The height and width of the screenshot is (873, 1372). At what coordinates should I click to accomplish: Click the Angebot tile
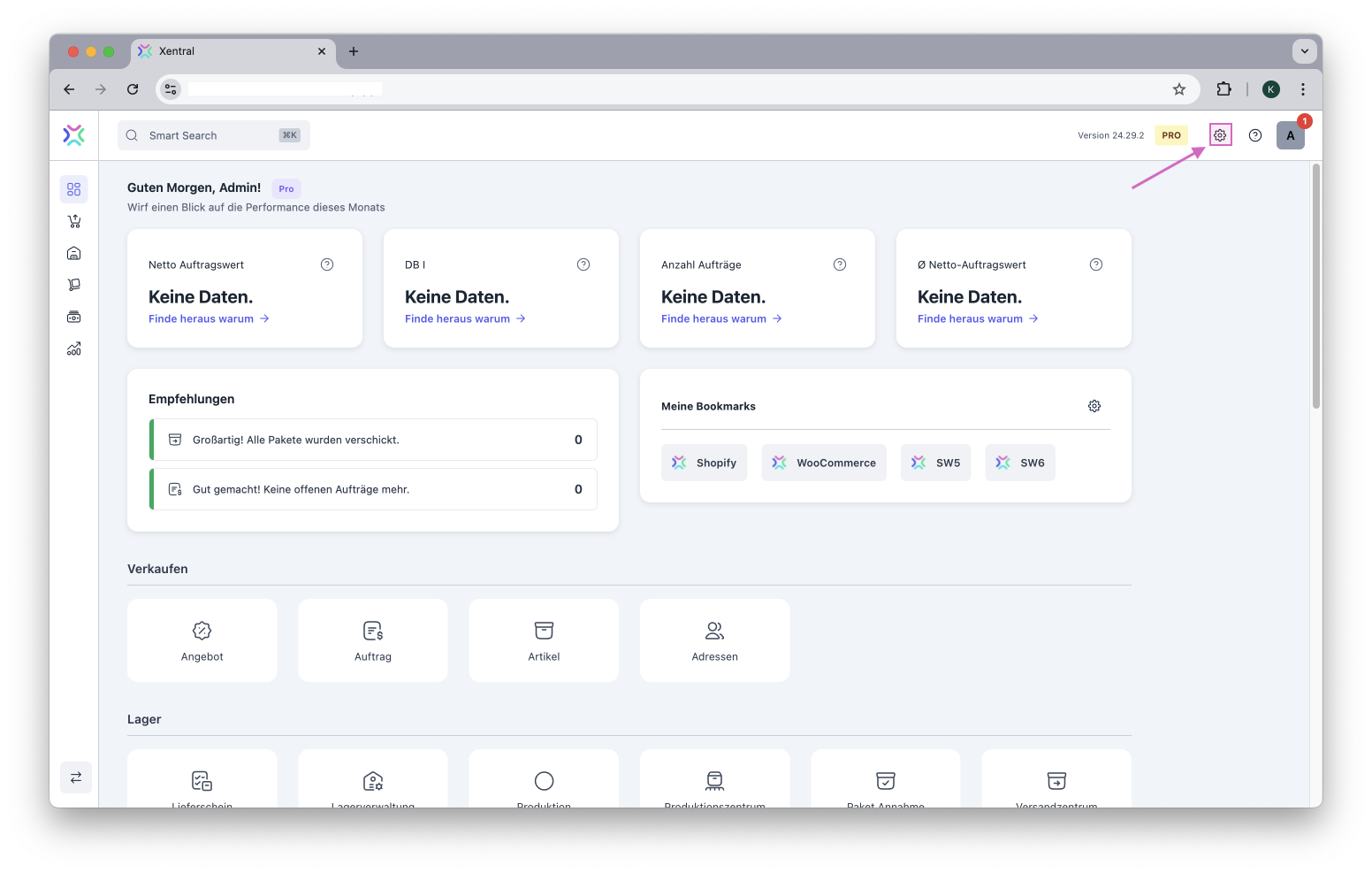tap(202, 640)
